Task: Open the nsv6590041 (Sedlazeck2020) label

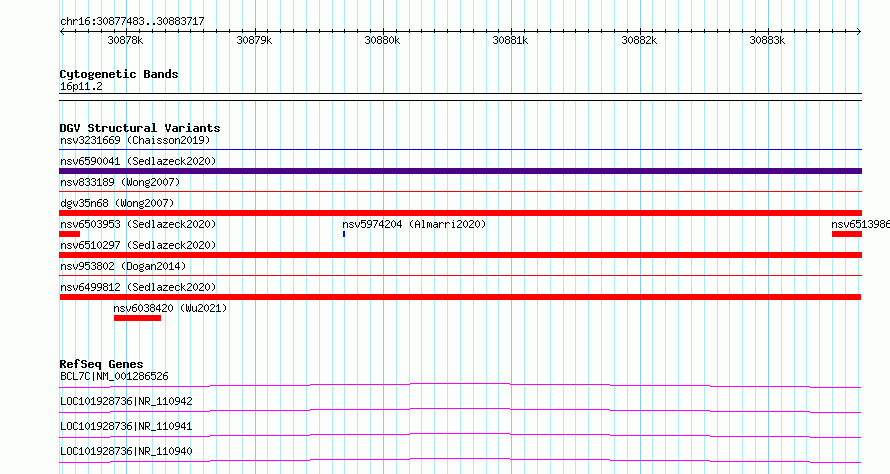Action: [x=138, y=161]
